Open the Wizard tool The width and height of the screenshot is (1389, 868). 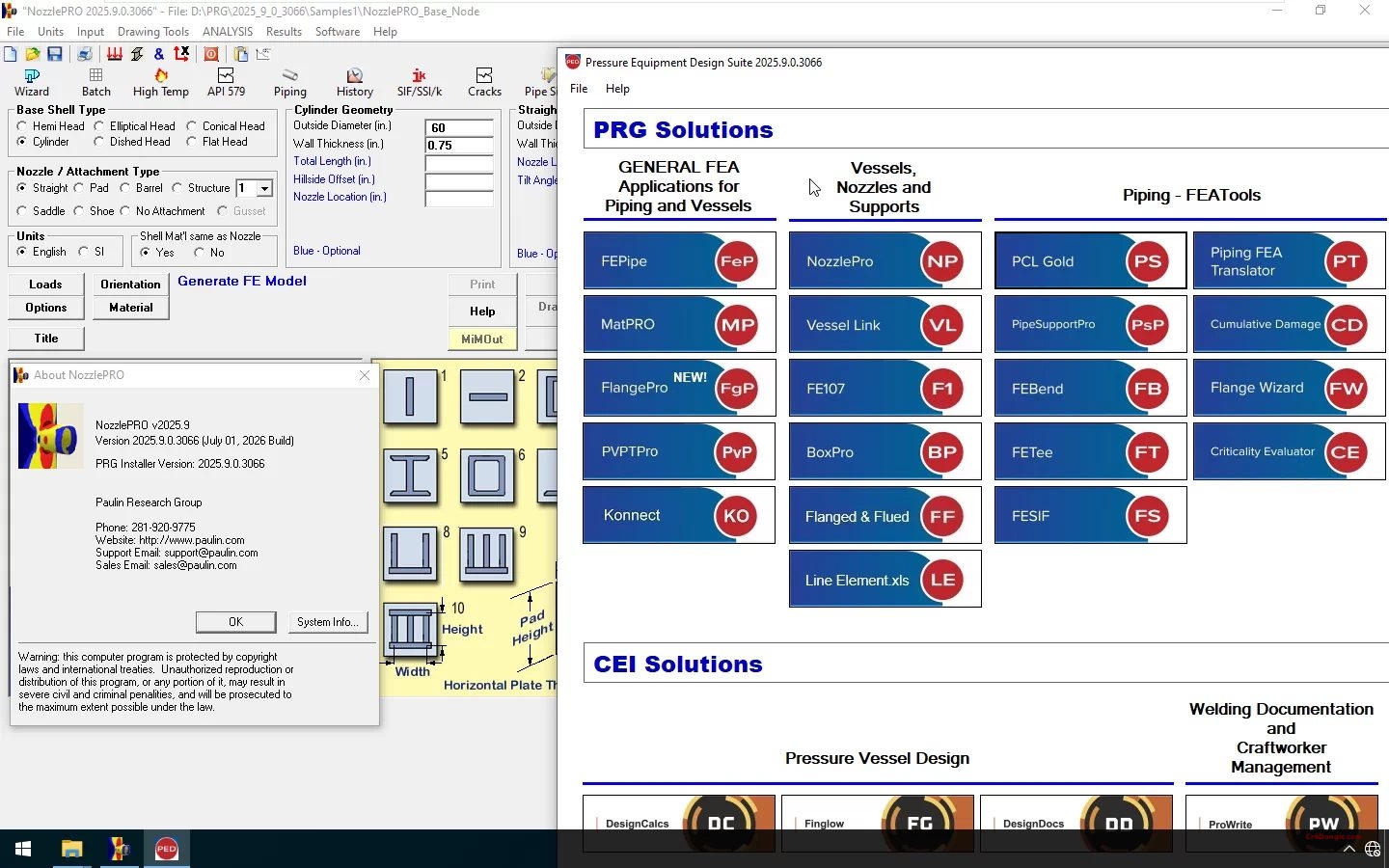click(32, 83)
